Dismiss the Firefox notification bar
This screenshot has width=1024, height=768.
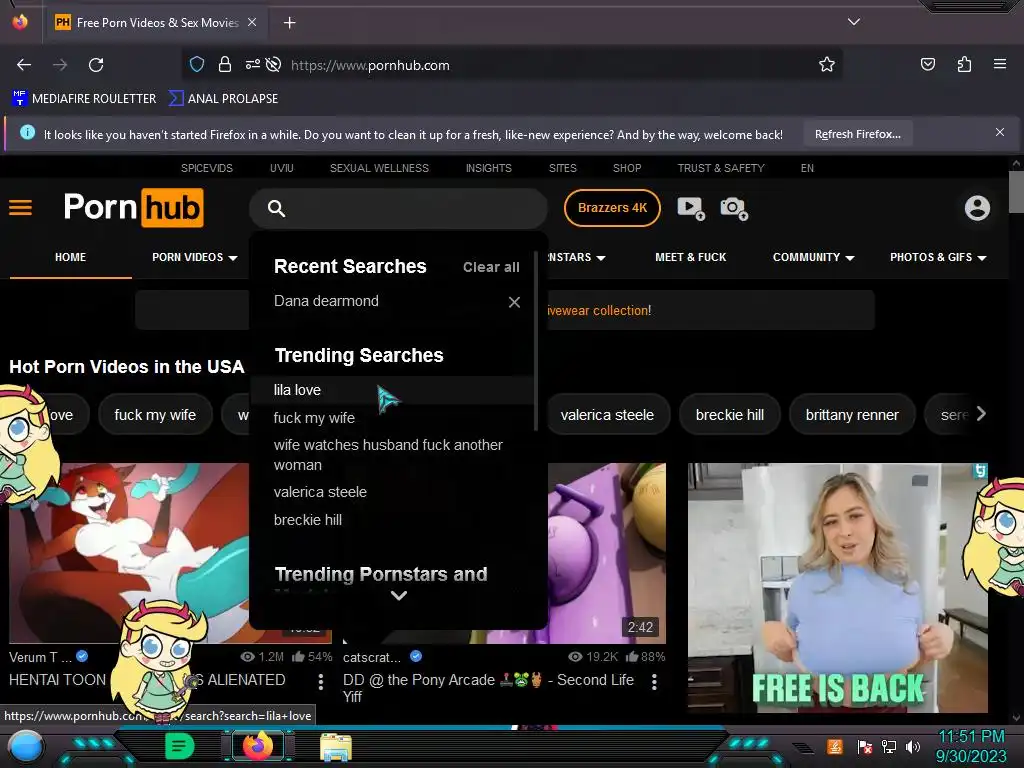(1000, 133)
